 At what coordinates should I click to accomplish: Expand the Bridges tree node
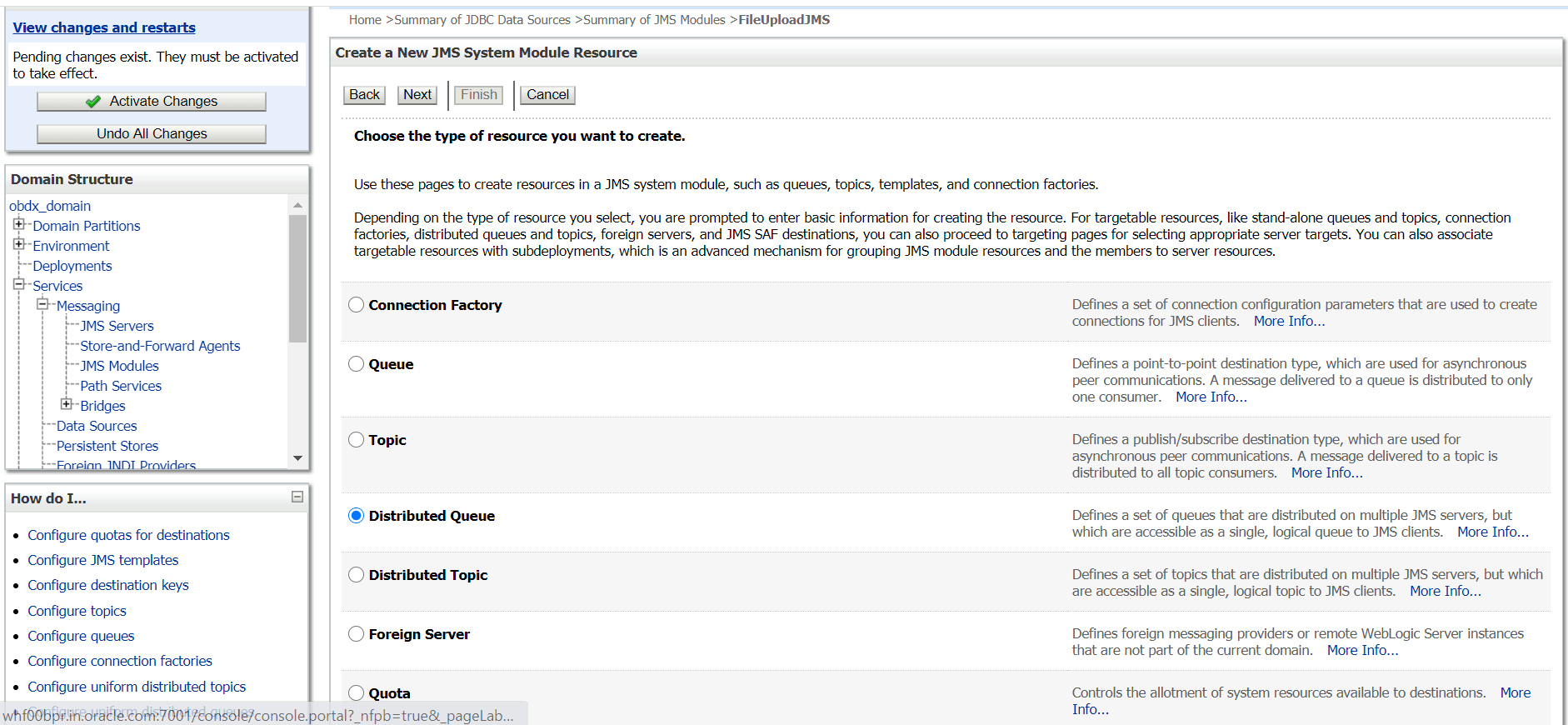[67, 404]
